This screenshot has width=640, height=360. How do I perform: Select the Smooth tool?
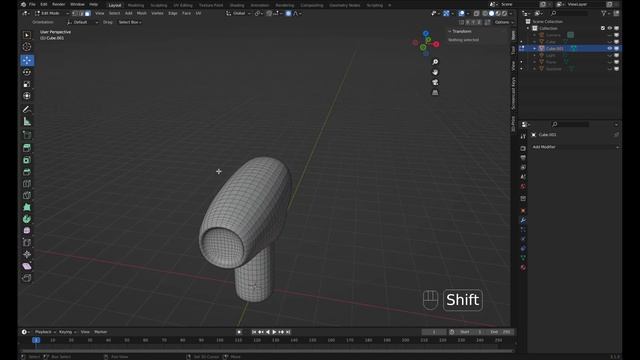tap(27, 231)
